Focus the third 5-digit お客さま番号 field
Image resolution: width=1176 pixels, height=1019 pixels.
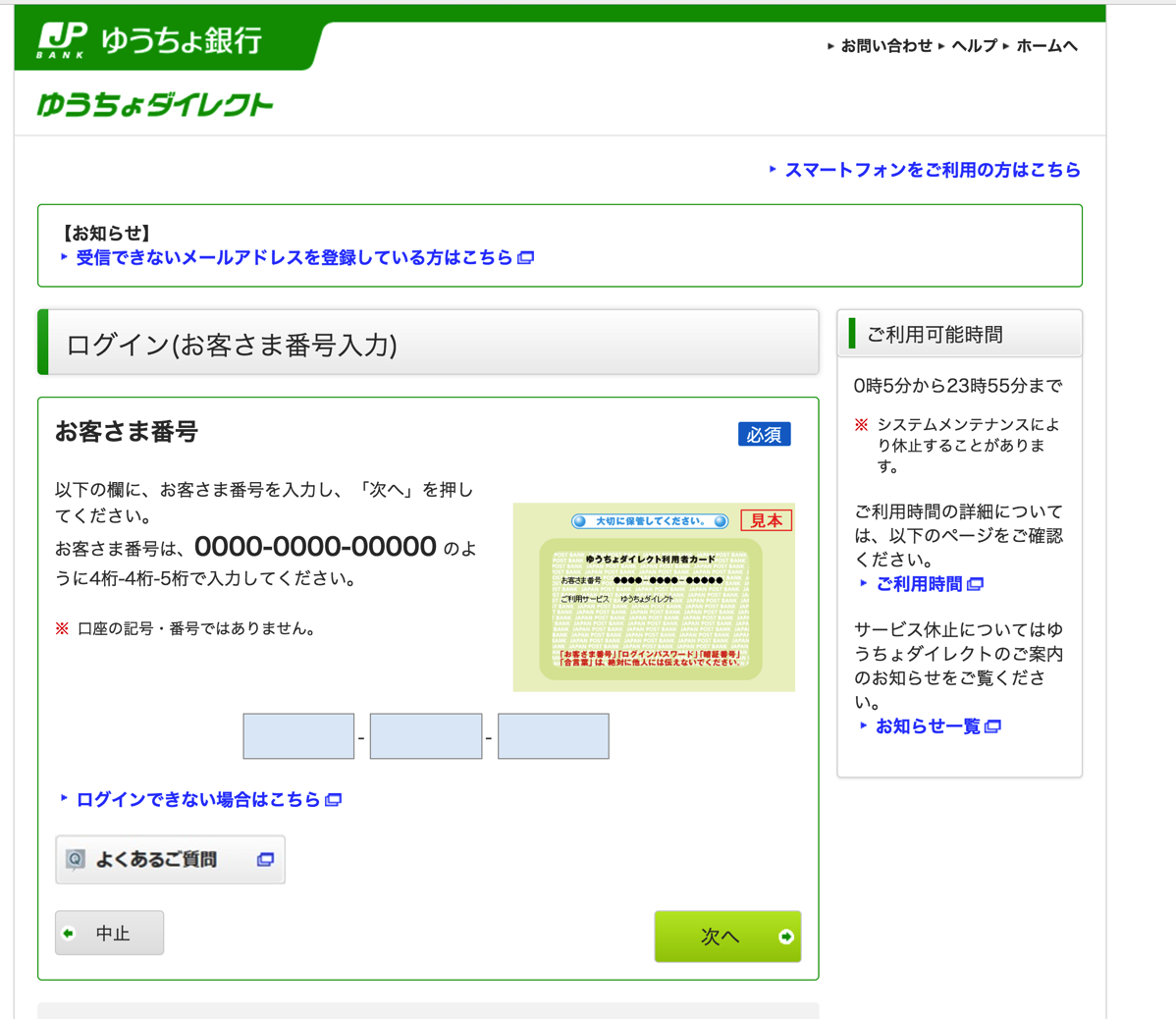pyautogui.click(x=554, y=736)
